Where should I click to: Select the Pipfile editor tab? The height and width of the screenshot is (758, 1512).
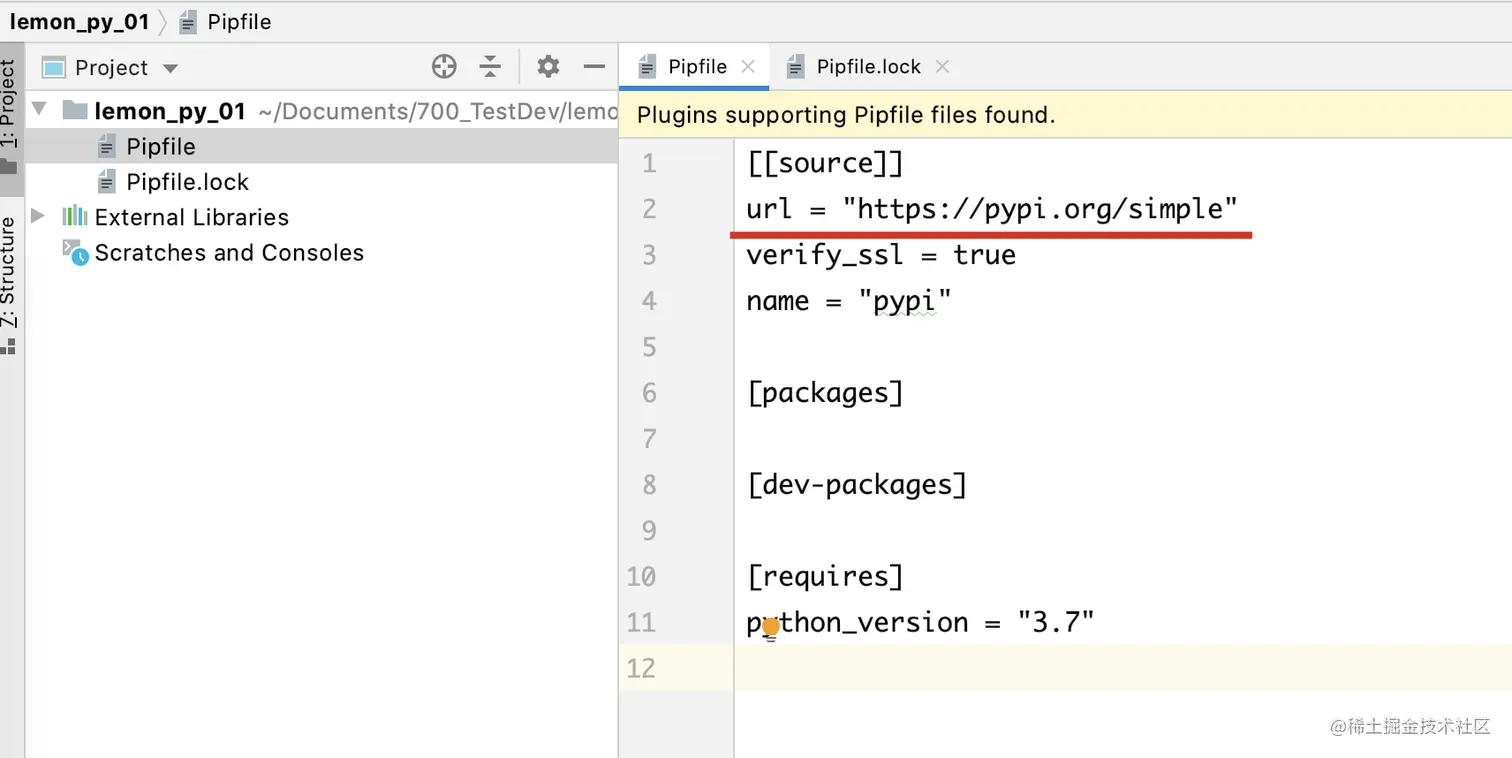pyautogui.click(x=697, y=67)
